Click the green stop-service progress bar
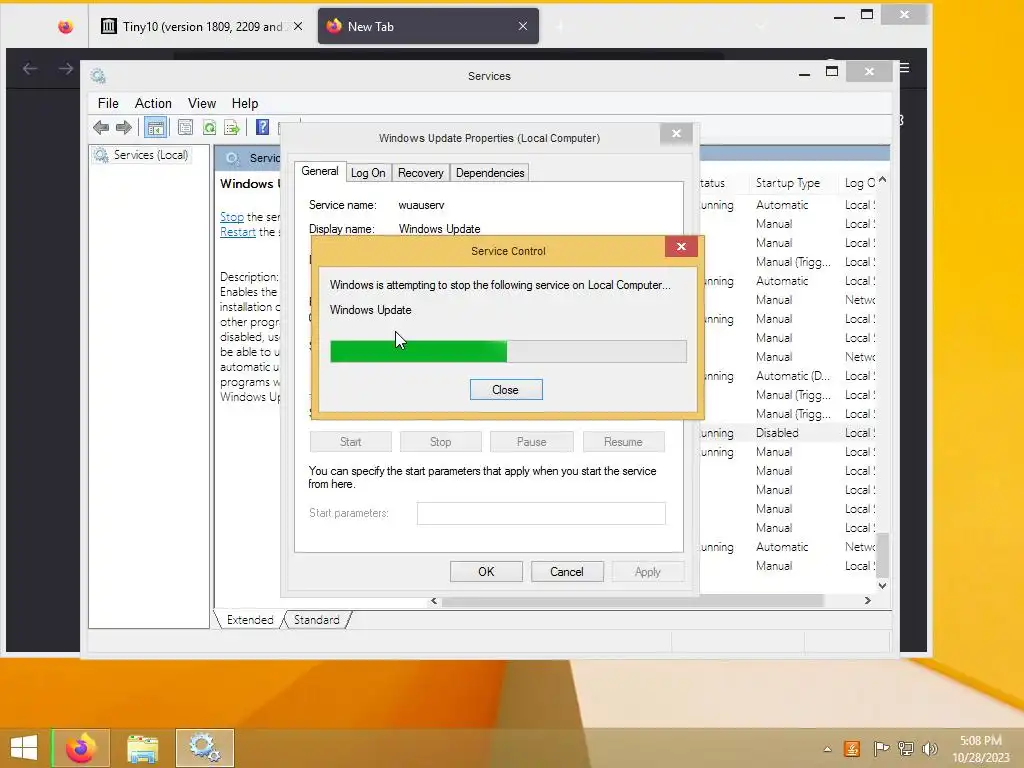The width and height of the screenshot is (1024, 768). point(508,351)
